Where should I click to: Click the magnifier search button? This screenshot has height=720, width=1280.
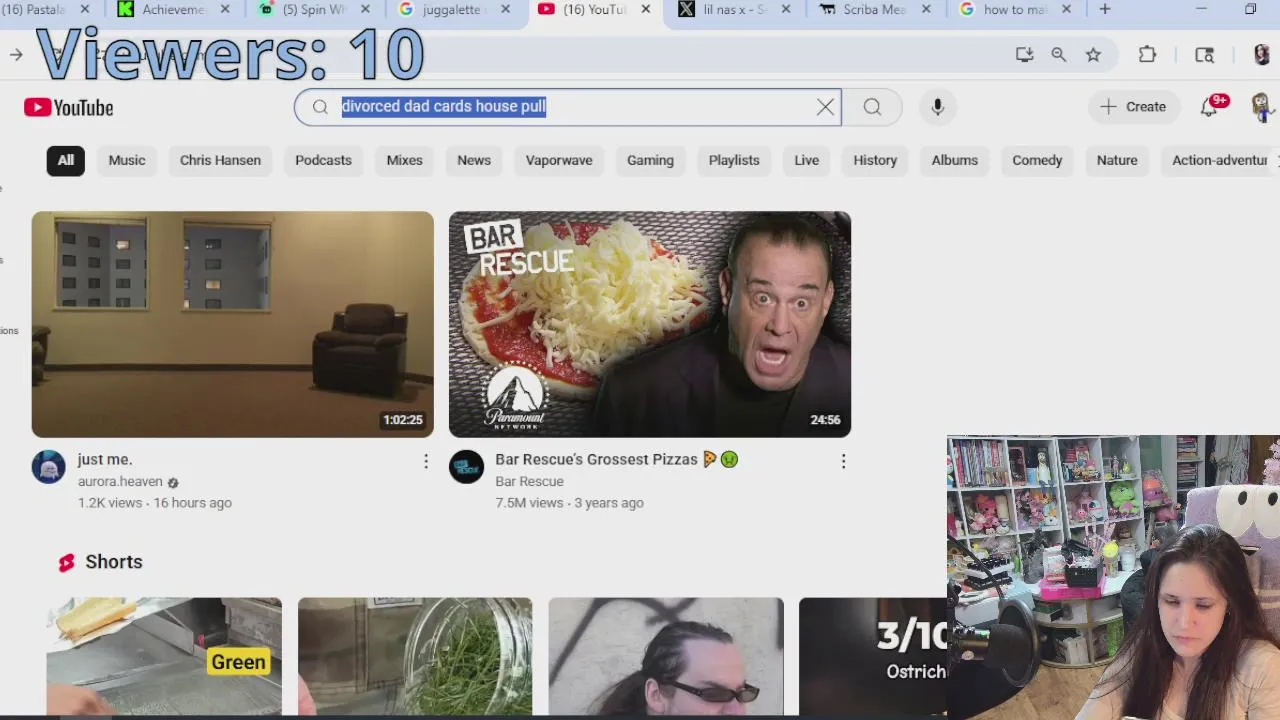872,107
